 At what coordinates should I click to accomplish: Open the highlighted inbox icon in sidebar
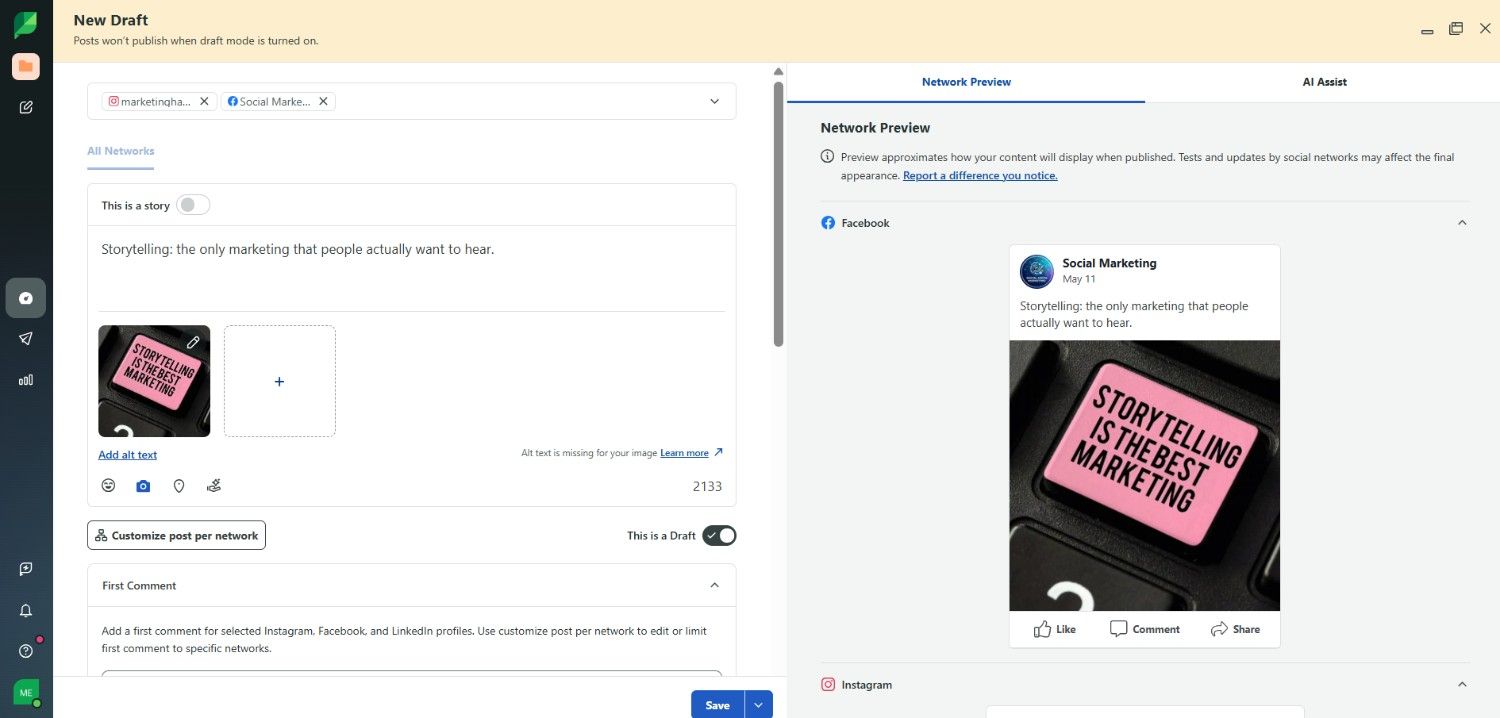26,298
